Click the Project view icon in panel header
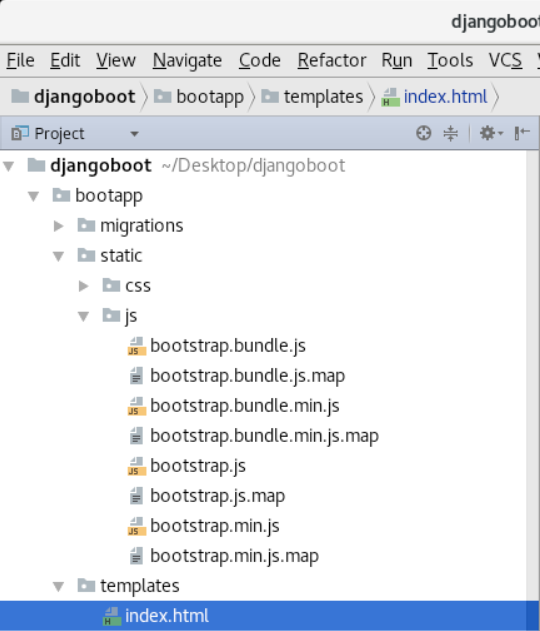The image size is (540, 631). (20, 133)
